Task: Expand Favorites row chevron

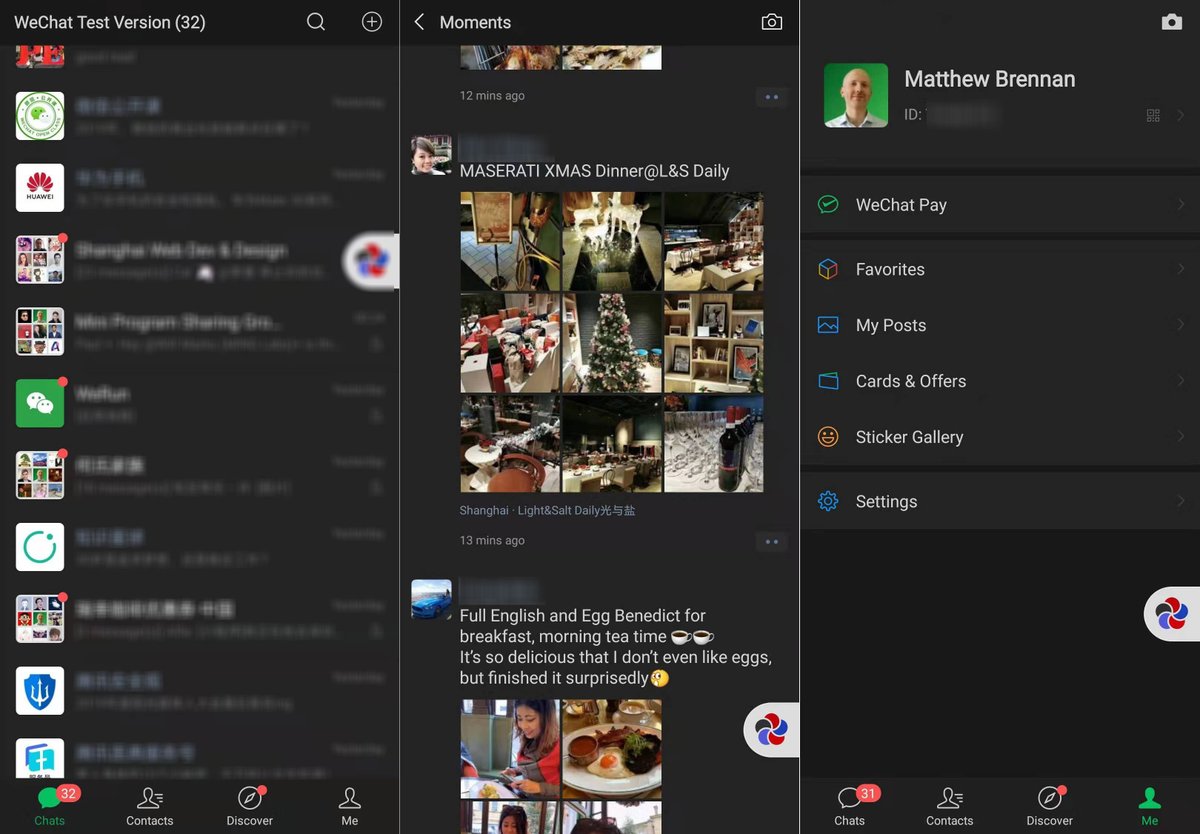Action: click(1181, 269)
